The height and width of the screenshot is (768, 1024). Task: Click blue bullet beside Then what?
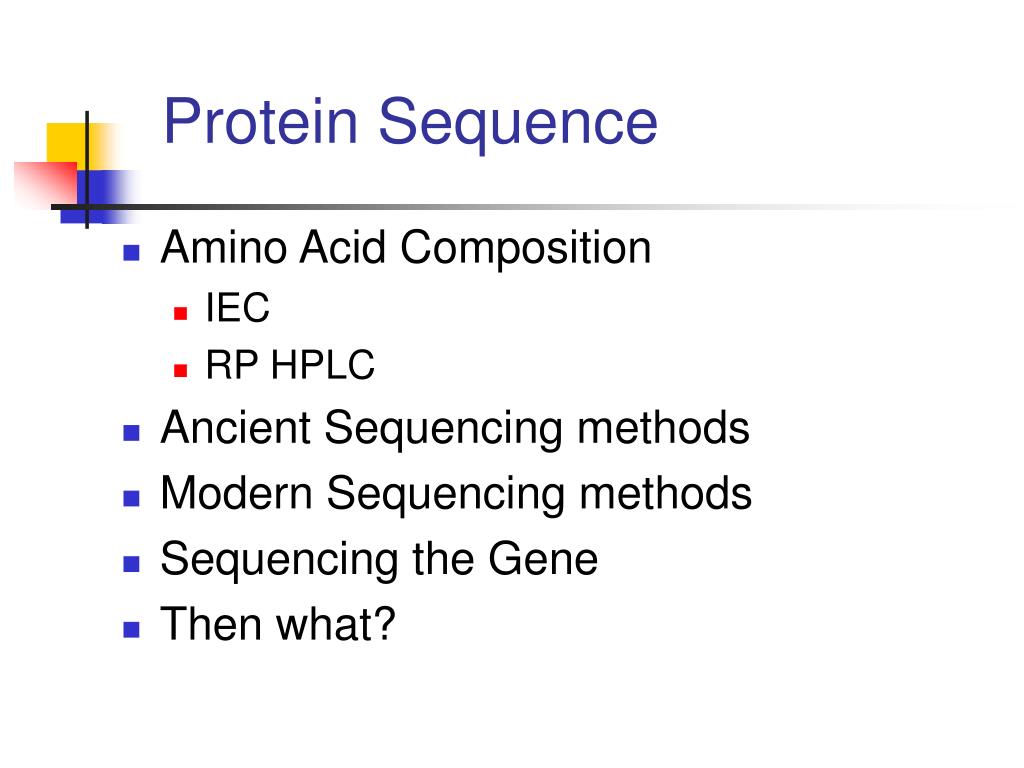(131, 629)
